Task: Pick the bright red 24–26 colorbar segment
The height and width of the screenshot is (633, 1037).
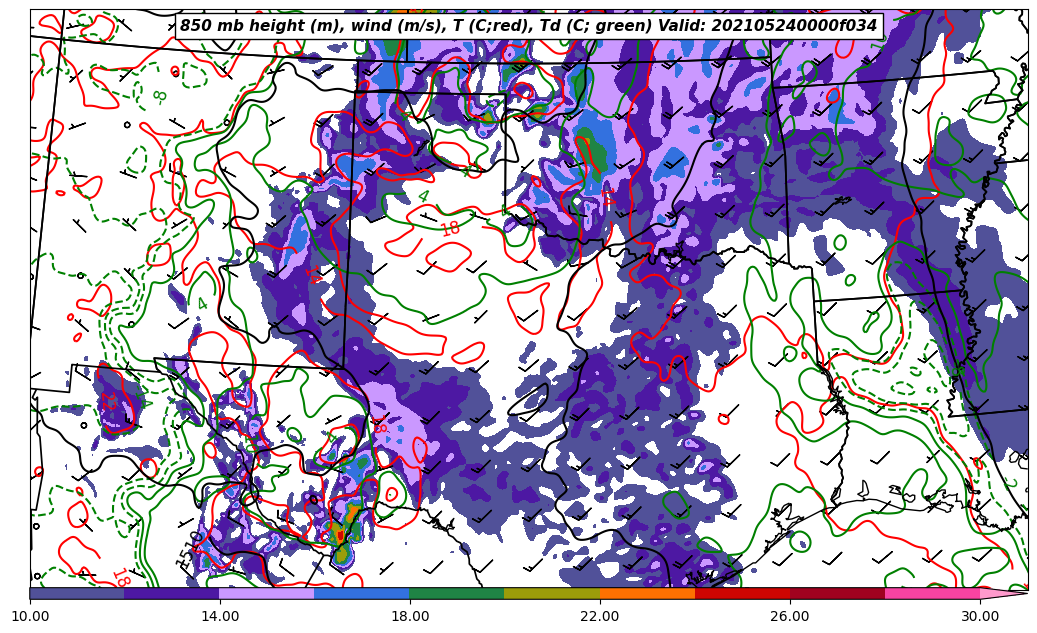Action: click(x=742, y=593)
